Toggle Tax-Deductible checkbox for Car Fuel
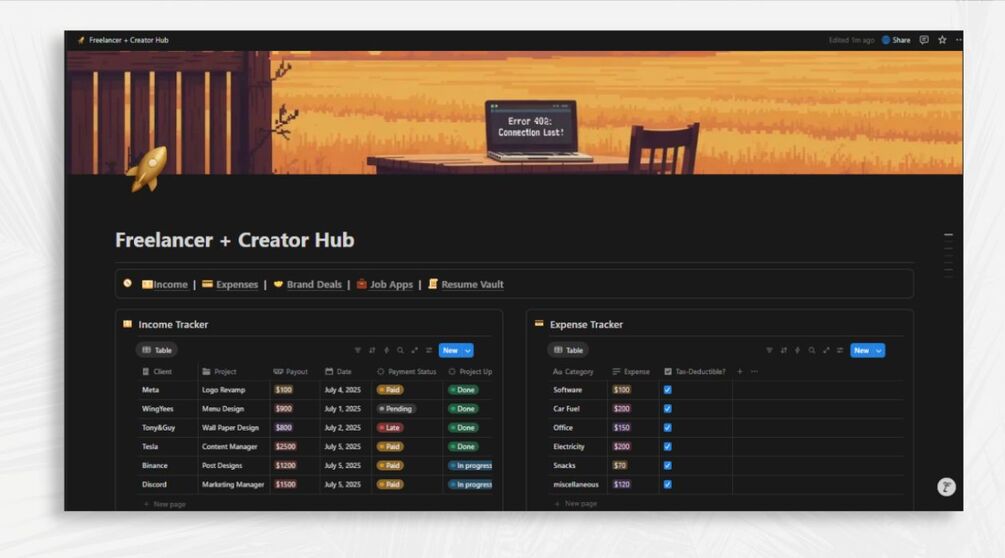Viewport: 1005px width, 558px height. point(667,409)
